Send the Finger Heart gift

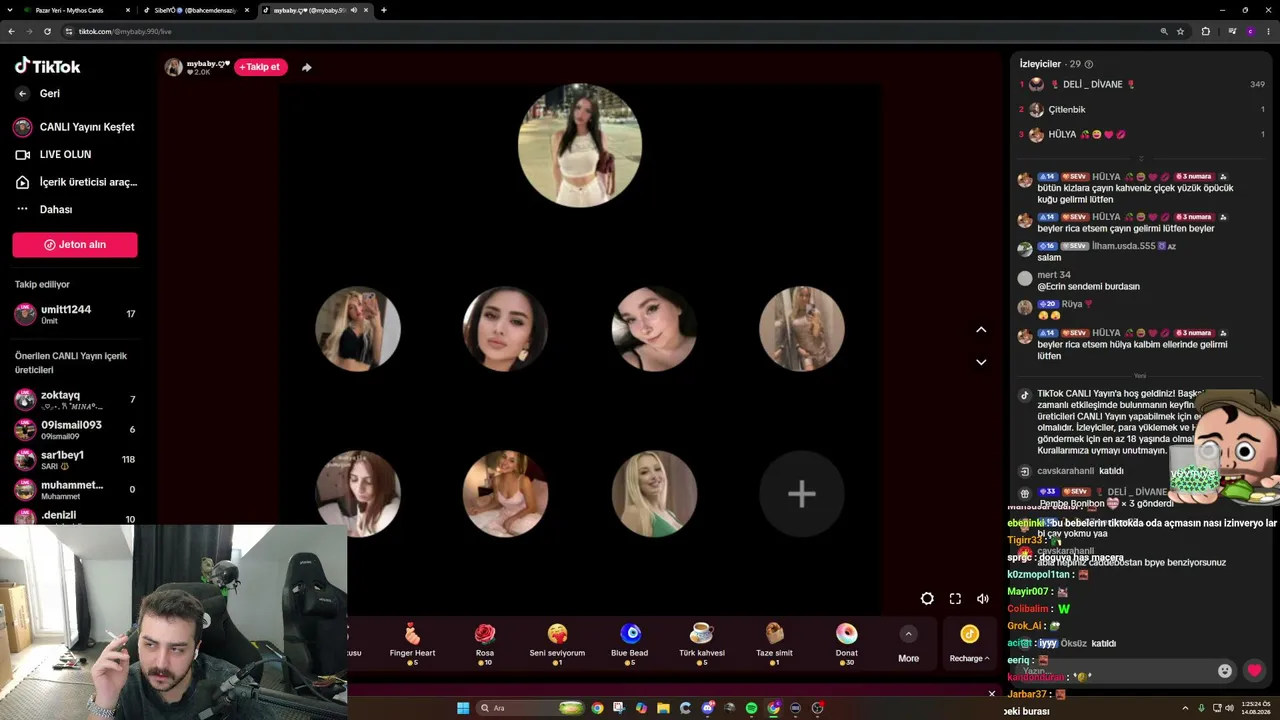click(412, 643)
